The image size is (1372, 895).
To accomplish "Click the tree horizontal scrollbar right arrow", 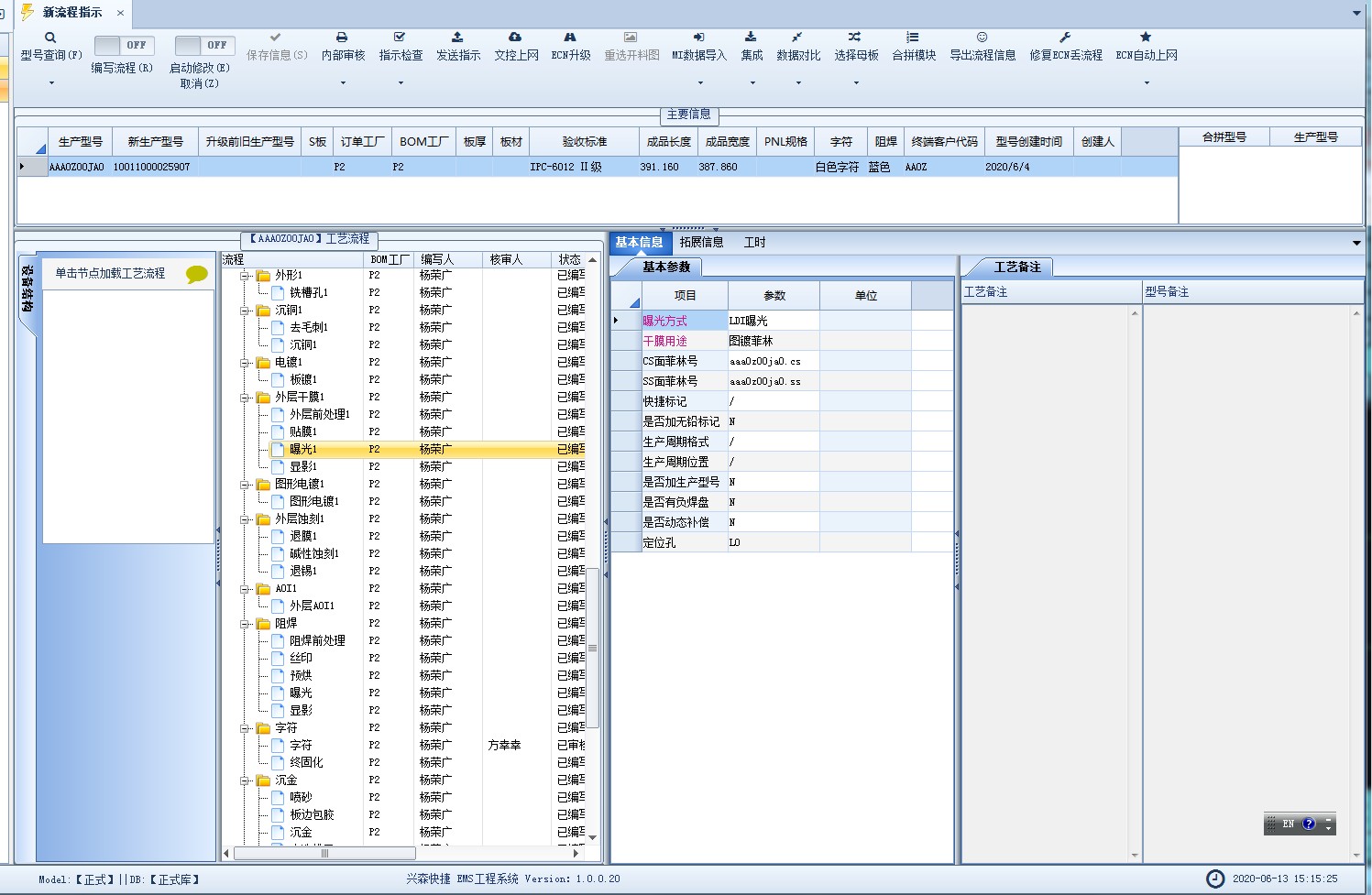I will coord(576,854).
